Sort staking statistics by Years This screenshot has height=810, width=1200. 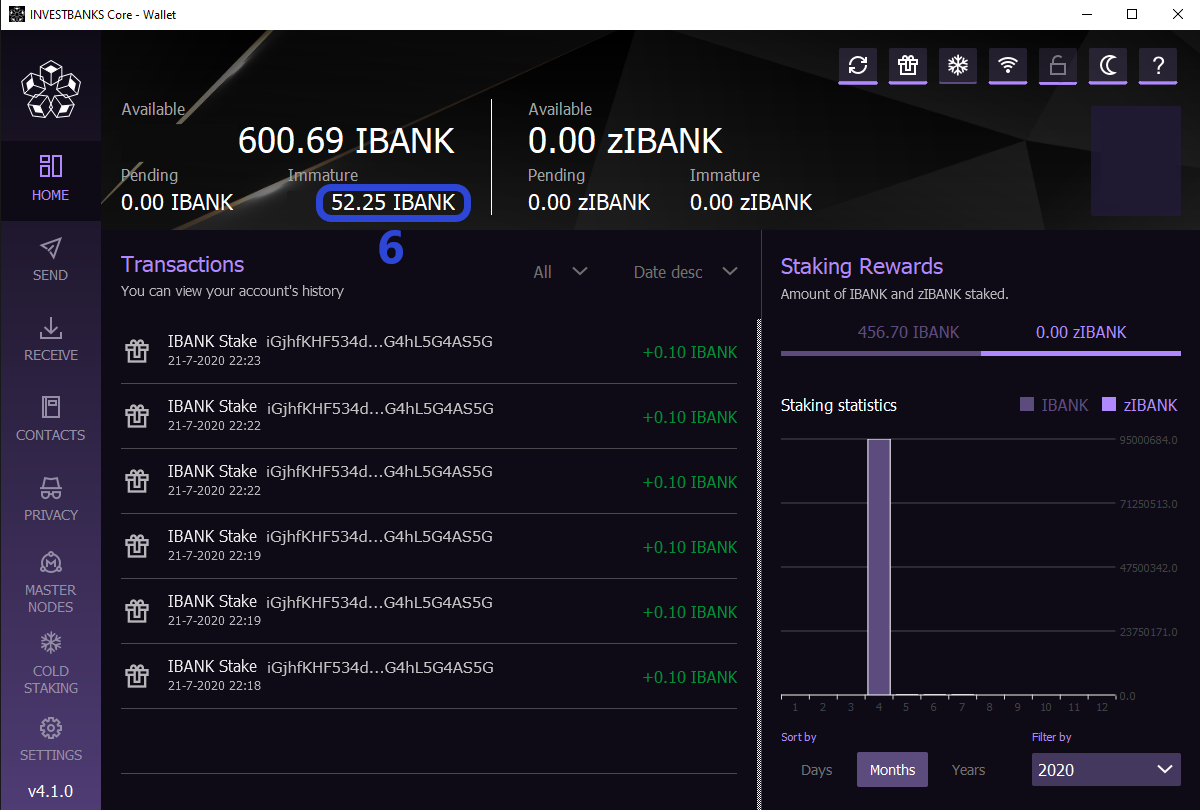tap(968, 770)
